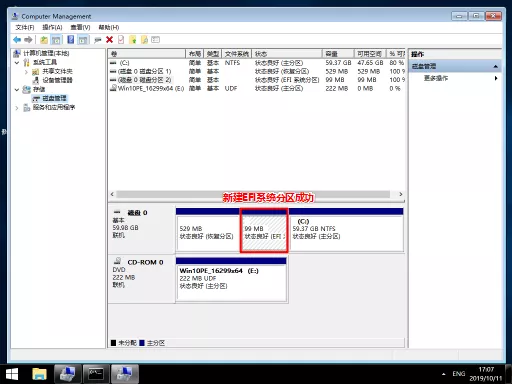Click the properties icon with red checkmark
This screenshot has width=512, height=384.
click(x=121, y=40)
